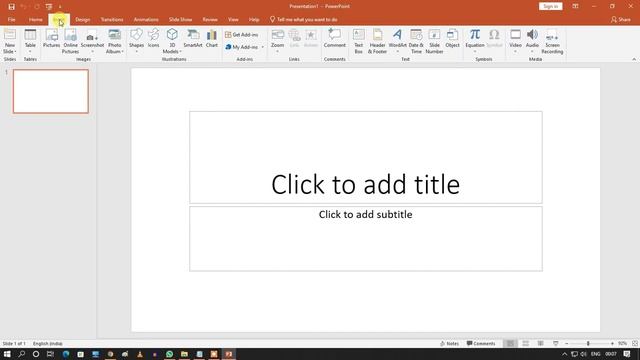Open the Windows Start menu
Screen dimensions: 640x360
7,354
